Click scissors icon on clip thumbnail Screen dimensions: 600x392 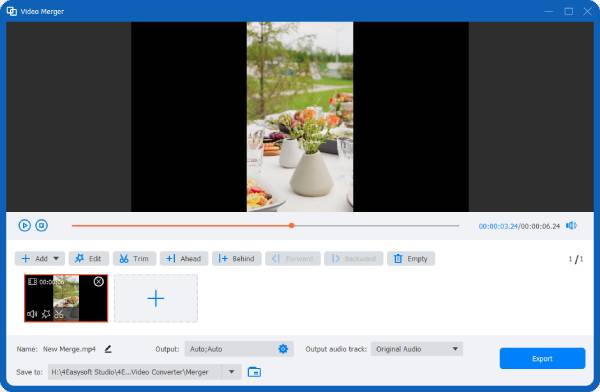click(59, 314)
